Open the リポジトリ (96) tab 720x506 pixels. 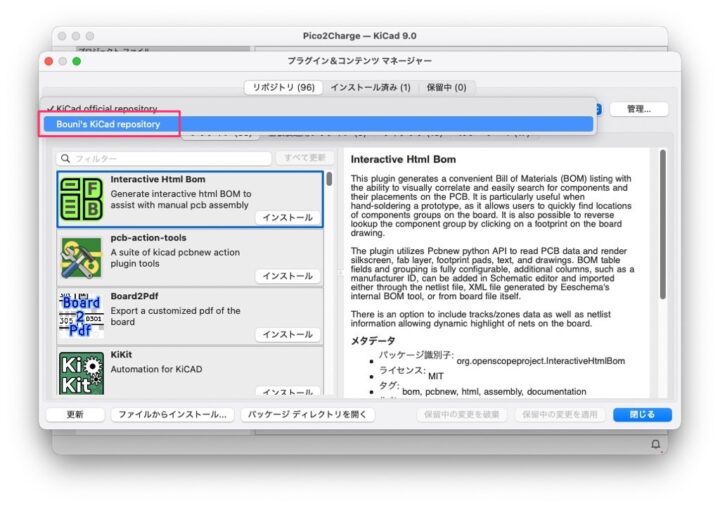[x=283, y=87]
